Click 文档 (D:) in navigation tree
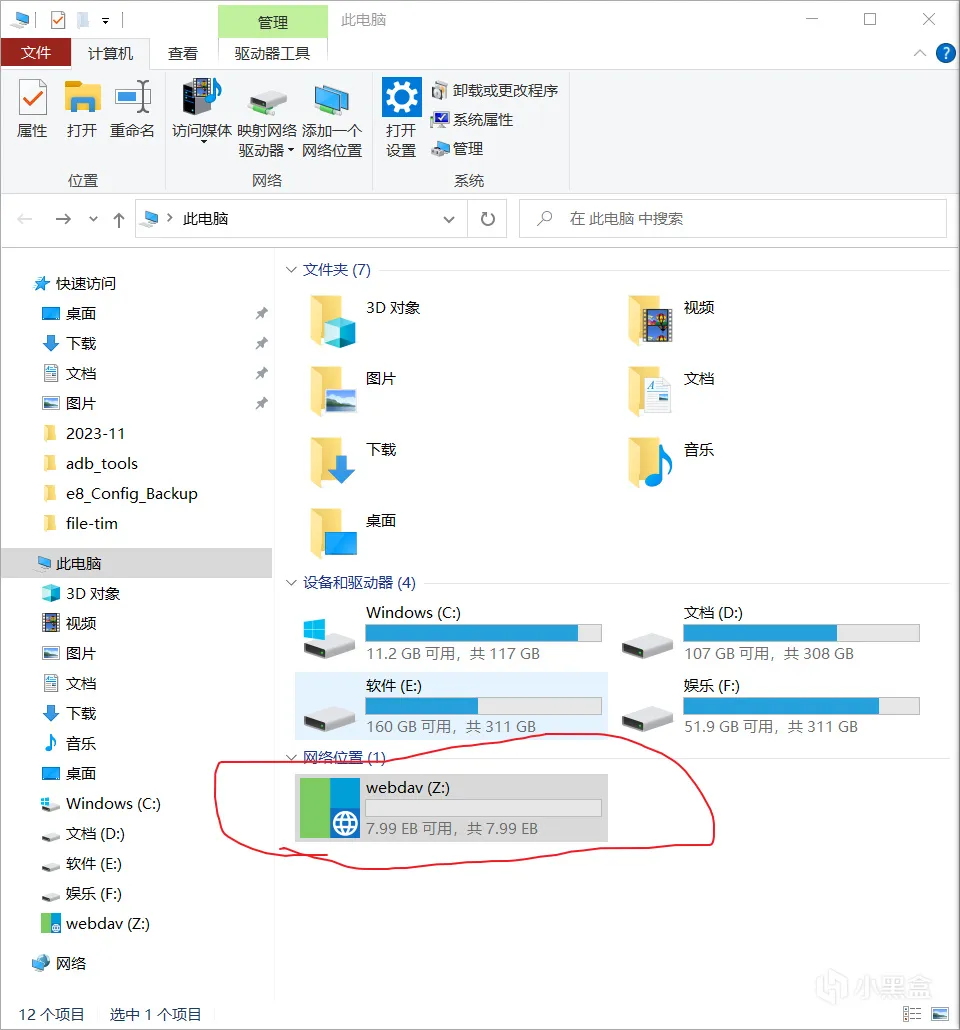Screen dimensions: 960x1030 pos(95,834)
